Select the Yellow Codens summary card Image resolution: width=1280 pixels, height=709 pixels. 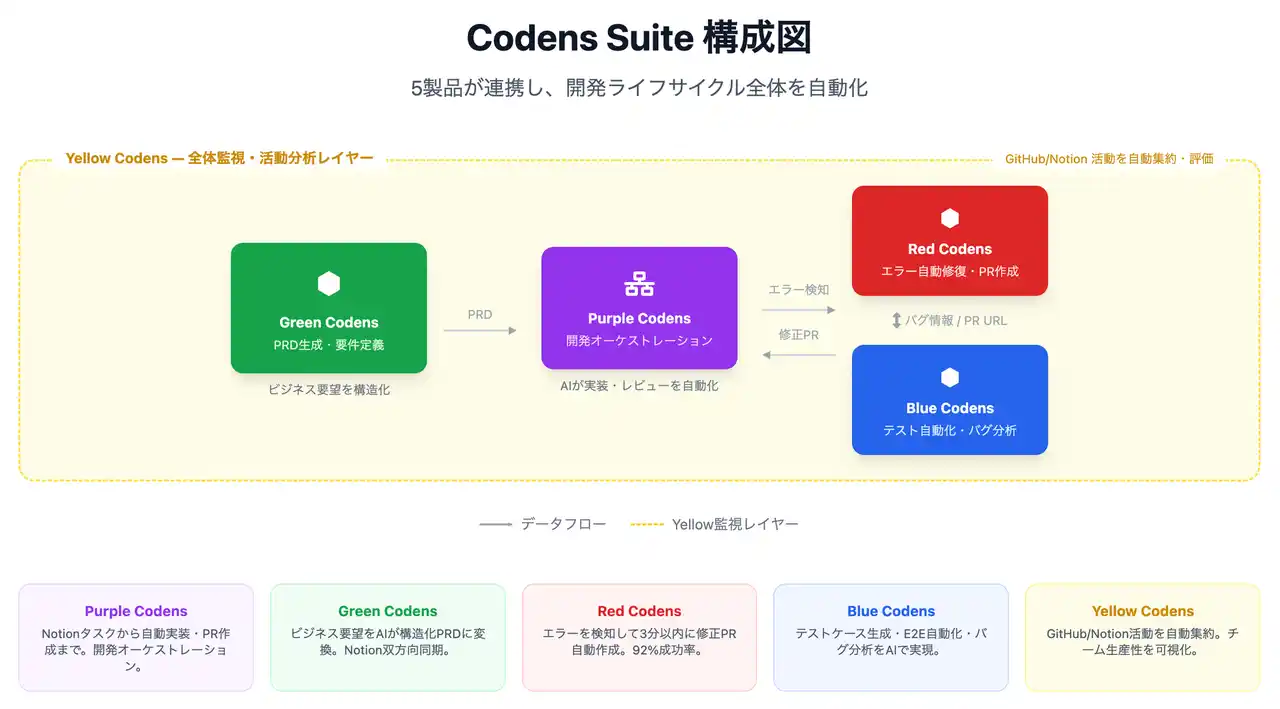(1142, 637)
